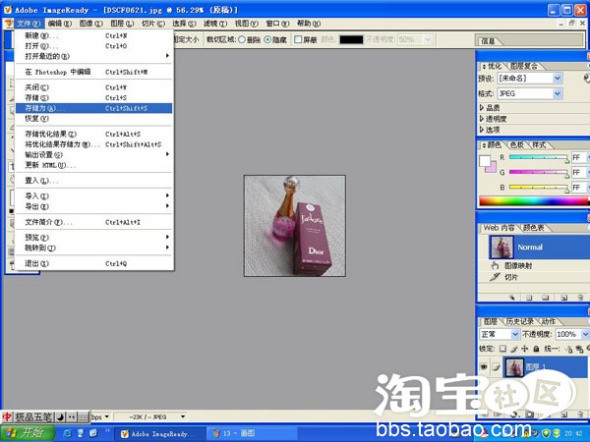Viewport: 590px width, 442px height.
Task: Toggle the 屏蔽 (Shield) checkbox
Action: coord(298,39)
